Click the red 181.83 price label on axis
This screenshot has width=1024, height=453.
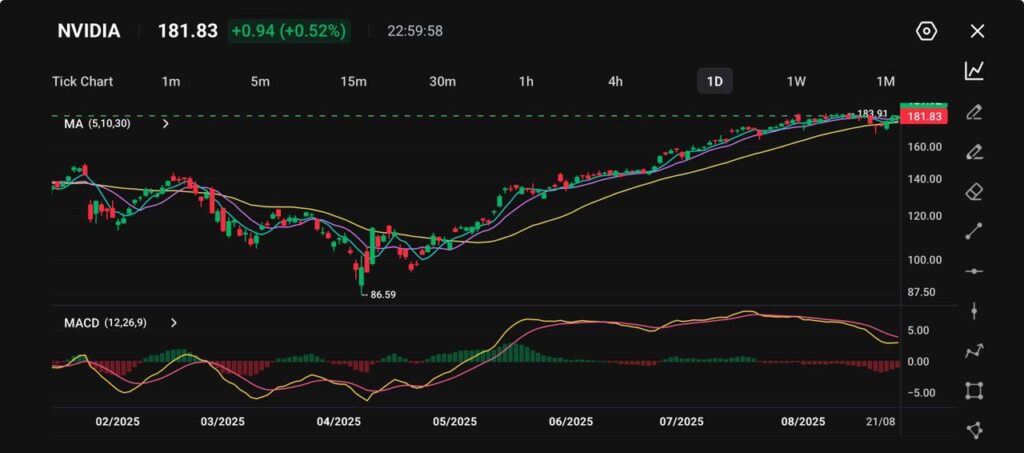(925, 117)
